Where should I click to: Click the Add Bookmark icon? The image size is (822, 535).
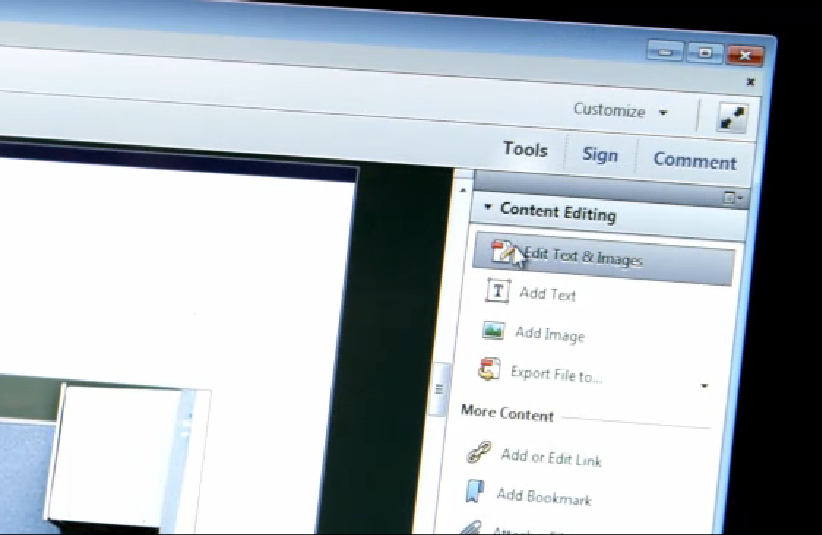point(475,491)
